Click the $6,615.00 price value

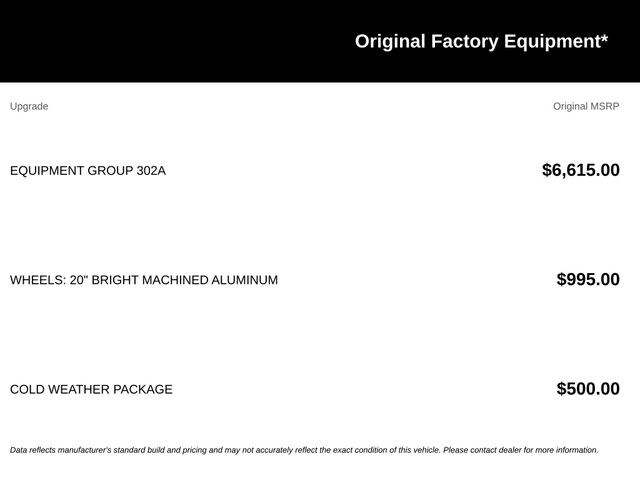pos(581,170)
